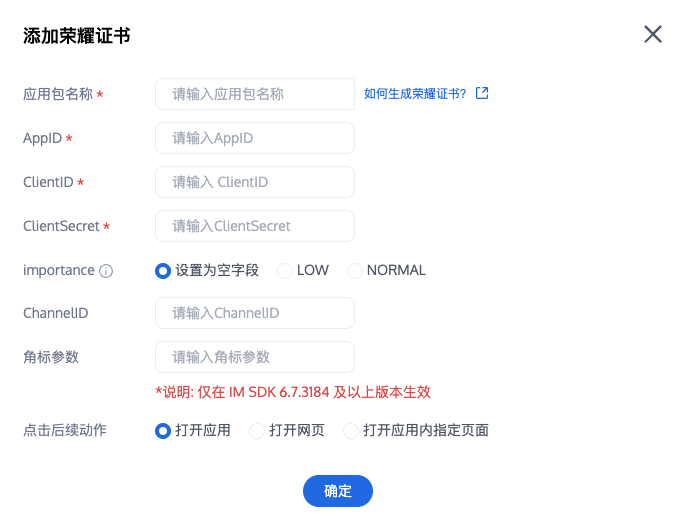This screenshot has height=524, width=689.
Task: Click the ChannelID input field
Action: pyautogui.click(x=255, y=313)
